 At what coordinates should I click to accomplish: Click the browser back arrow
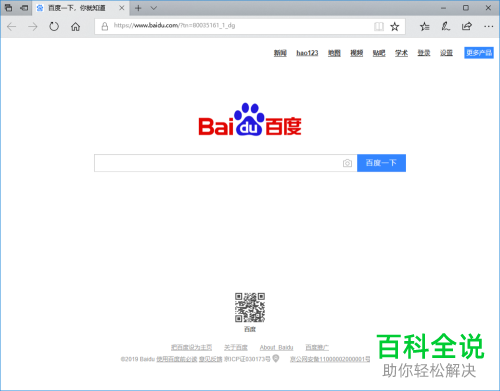click(12, 27)
